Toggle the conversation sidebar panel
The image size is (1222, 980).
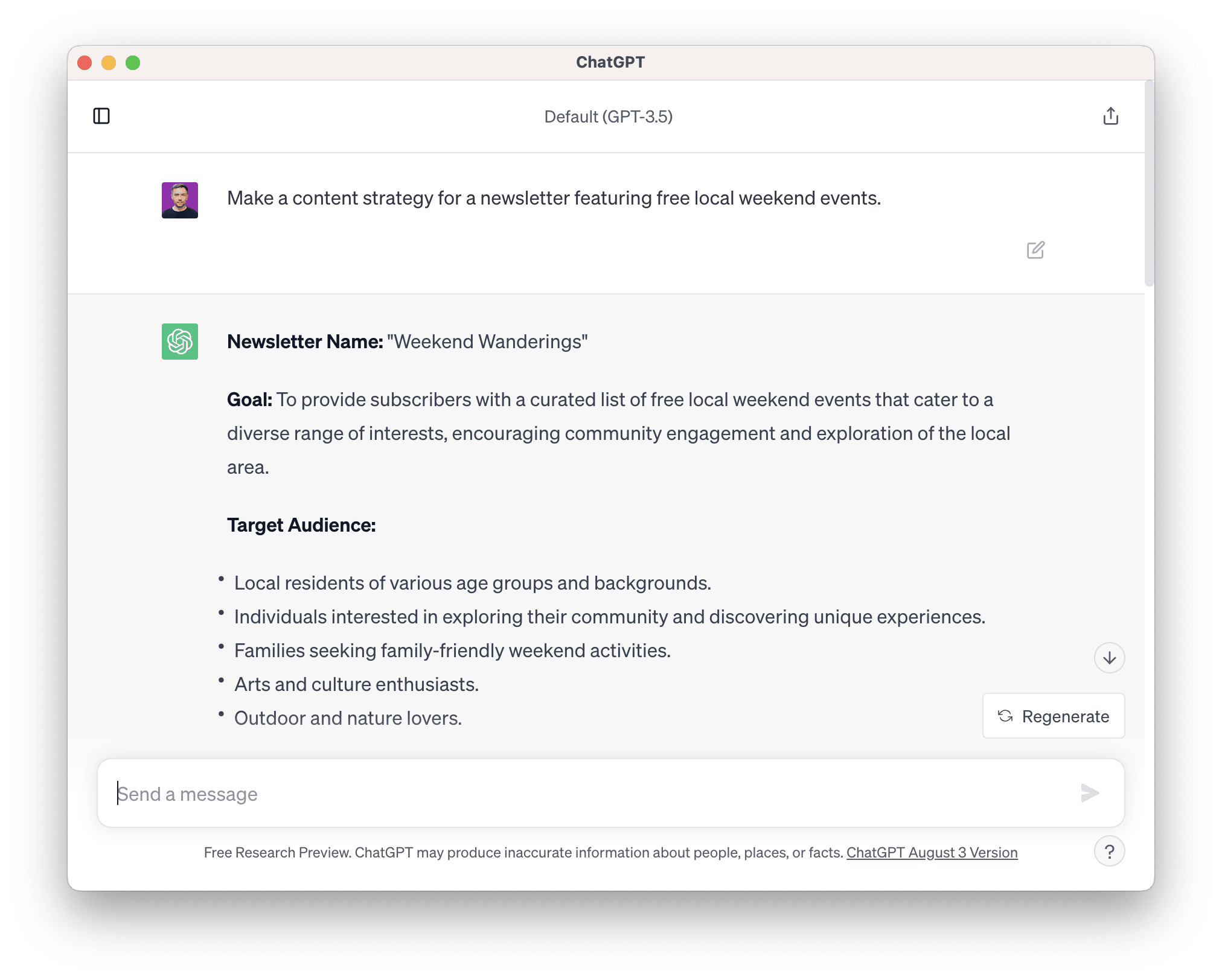coord(101,116)
